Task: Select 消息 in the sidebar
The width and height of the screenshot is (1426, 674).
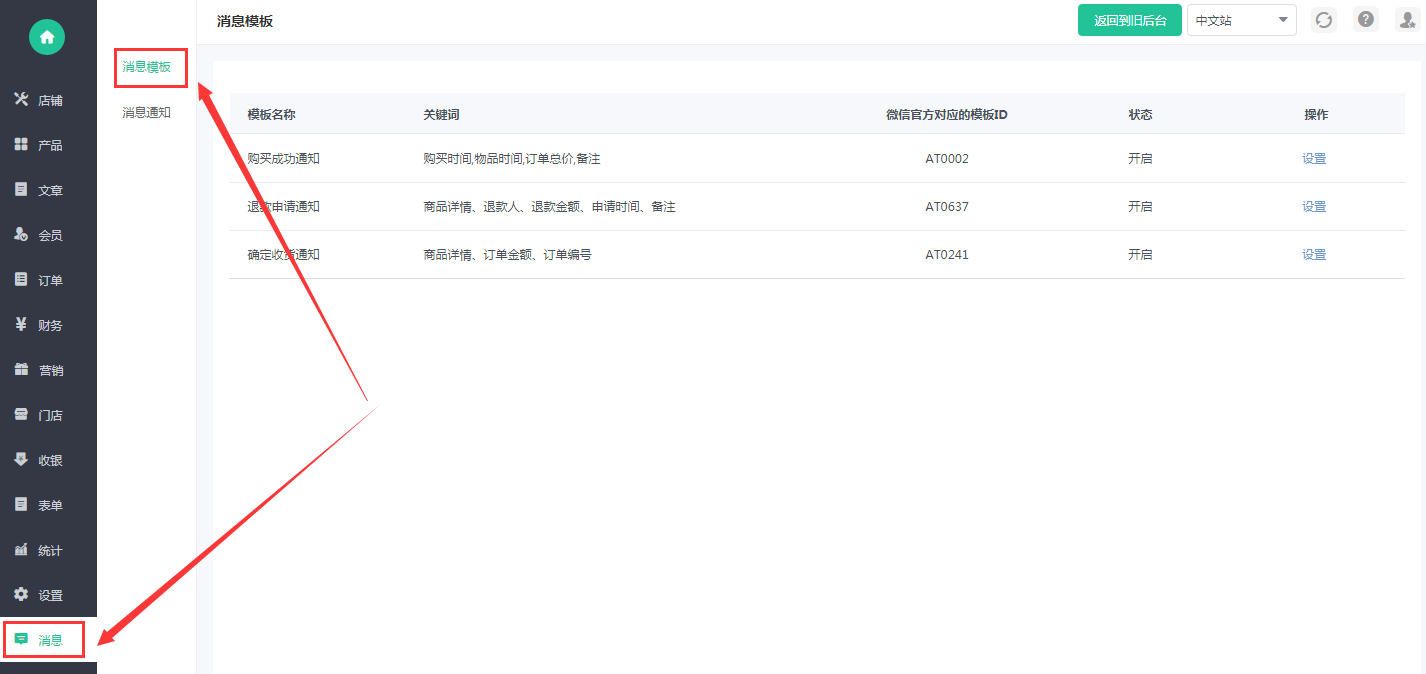Action: 48,640
